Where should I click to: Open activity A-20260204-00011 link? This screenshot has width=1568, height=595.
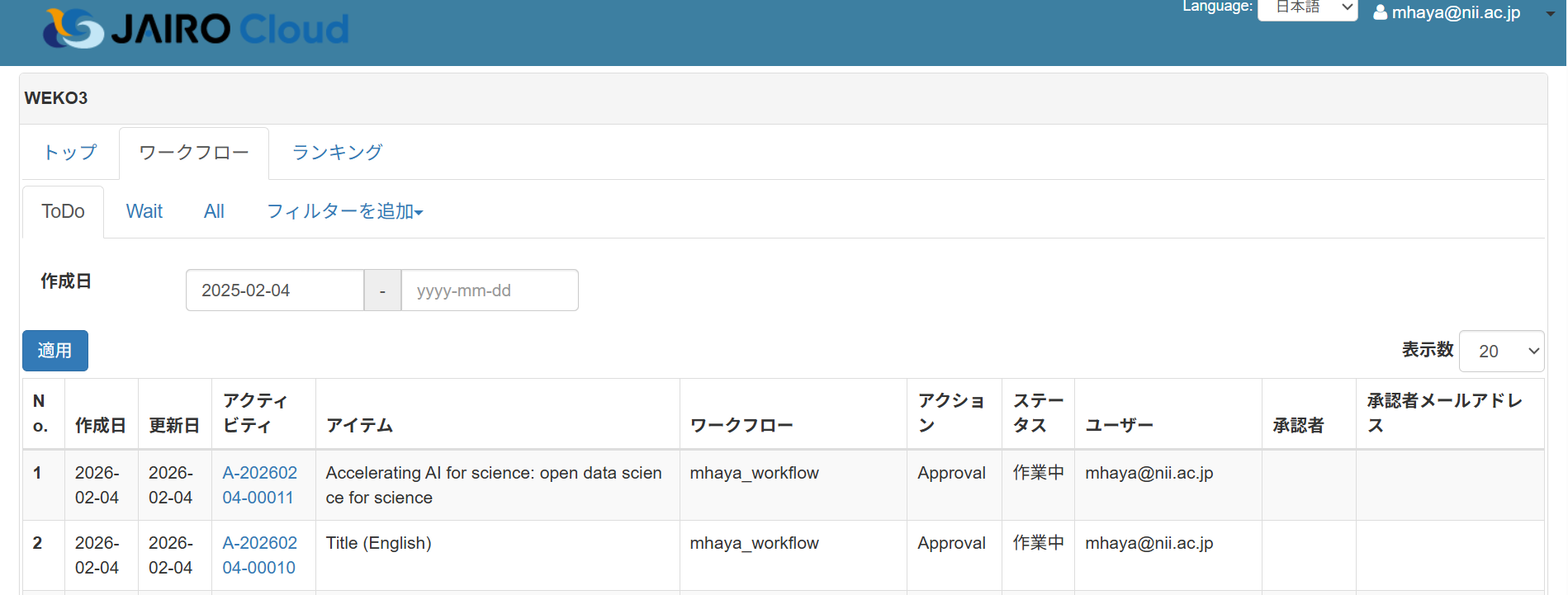(259, 485)
